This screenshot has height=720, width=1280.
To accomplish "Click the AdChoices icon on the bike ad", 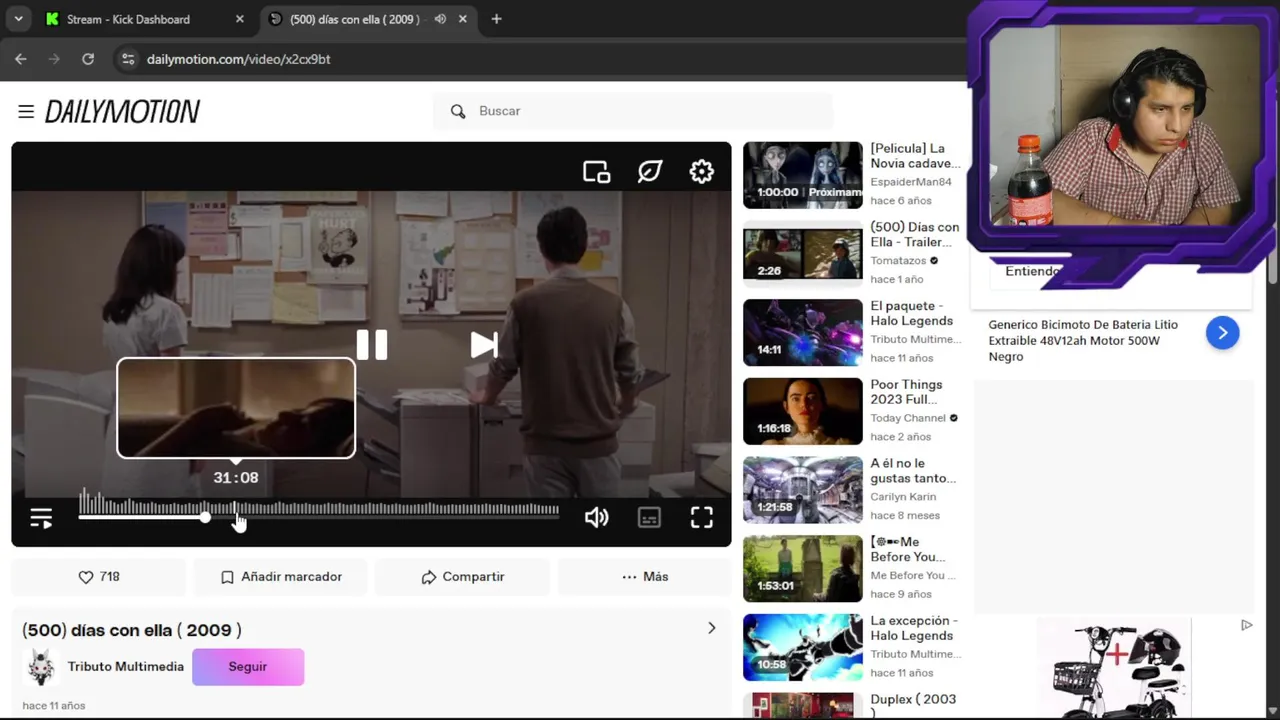I will coord(1246,625).
